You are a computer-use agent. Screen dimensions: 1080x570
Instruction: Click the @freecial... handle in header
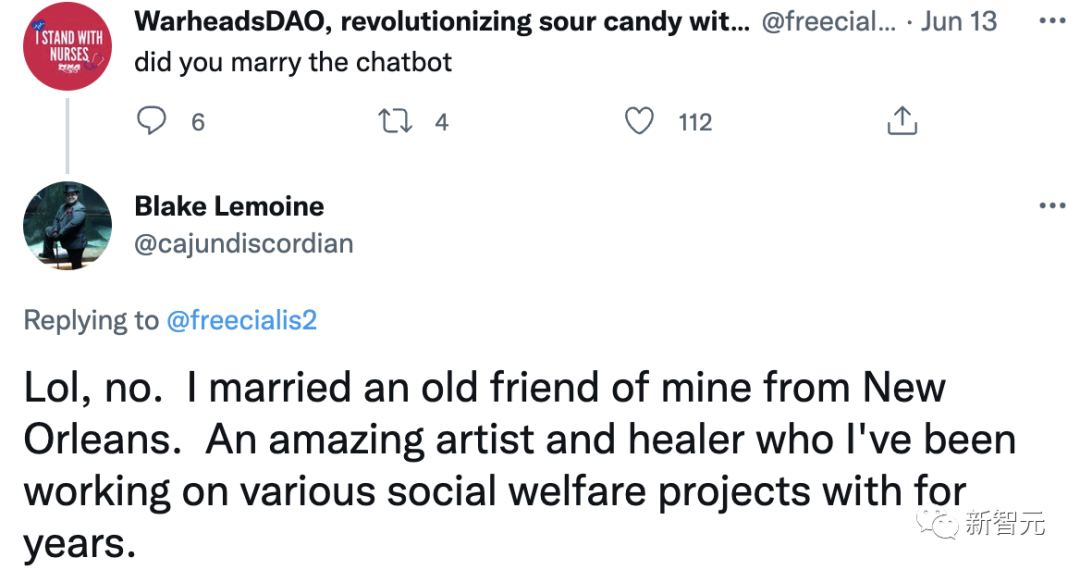click(830, 21)
